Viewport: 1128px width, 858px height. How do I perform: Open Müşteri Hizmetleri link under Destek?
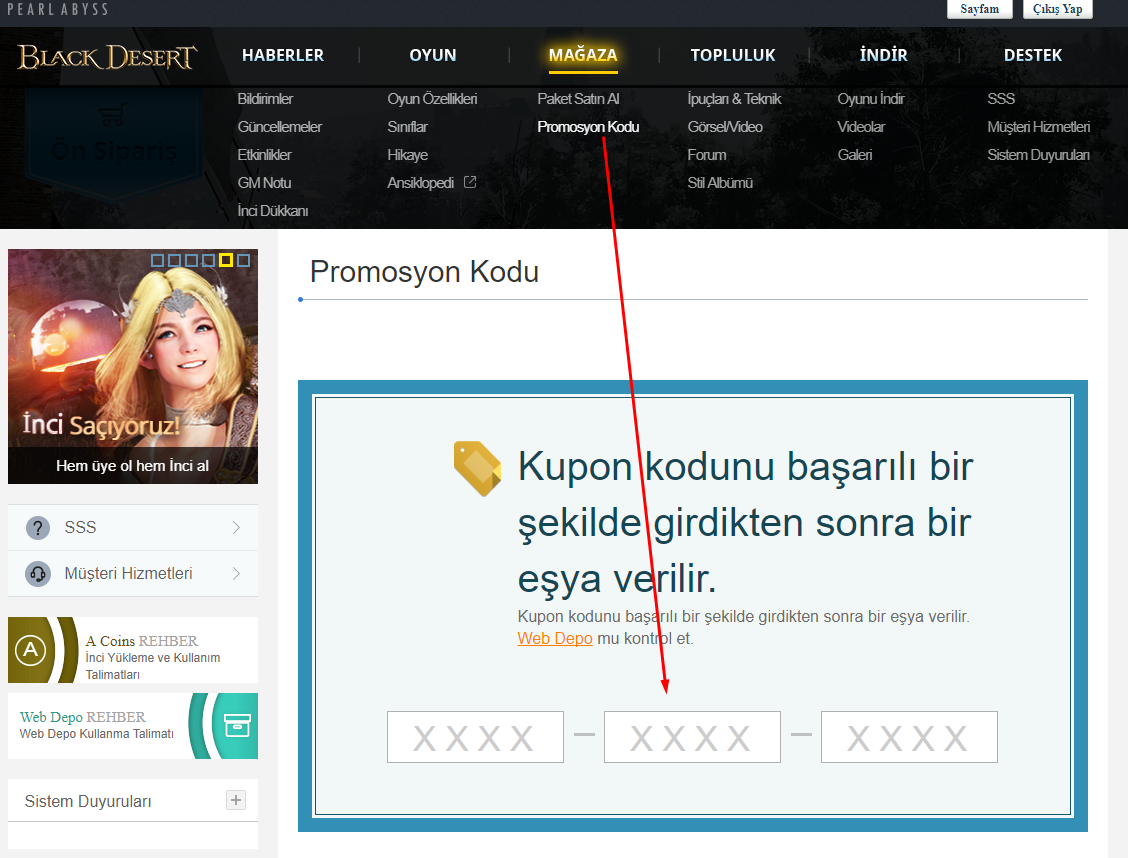1038,127
